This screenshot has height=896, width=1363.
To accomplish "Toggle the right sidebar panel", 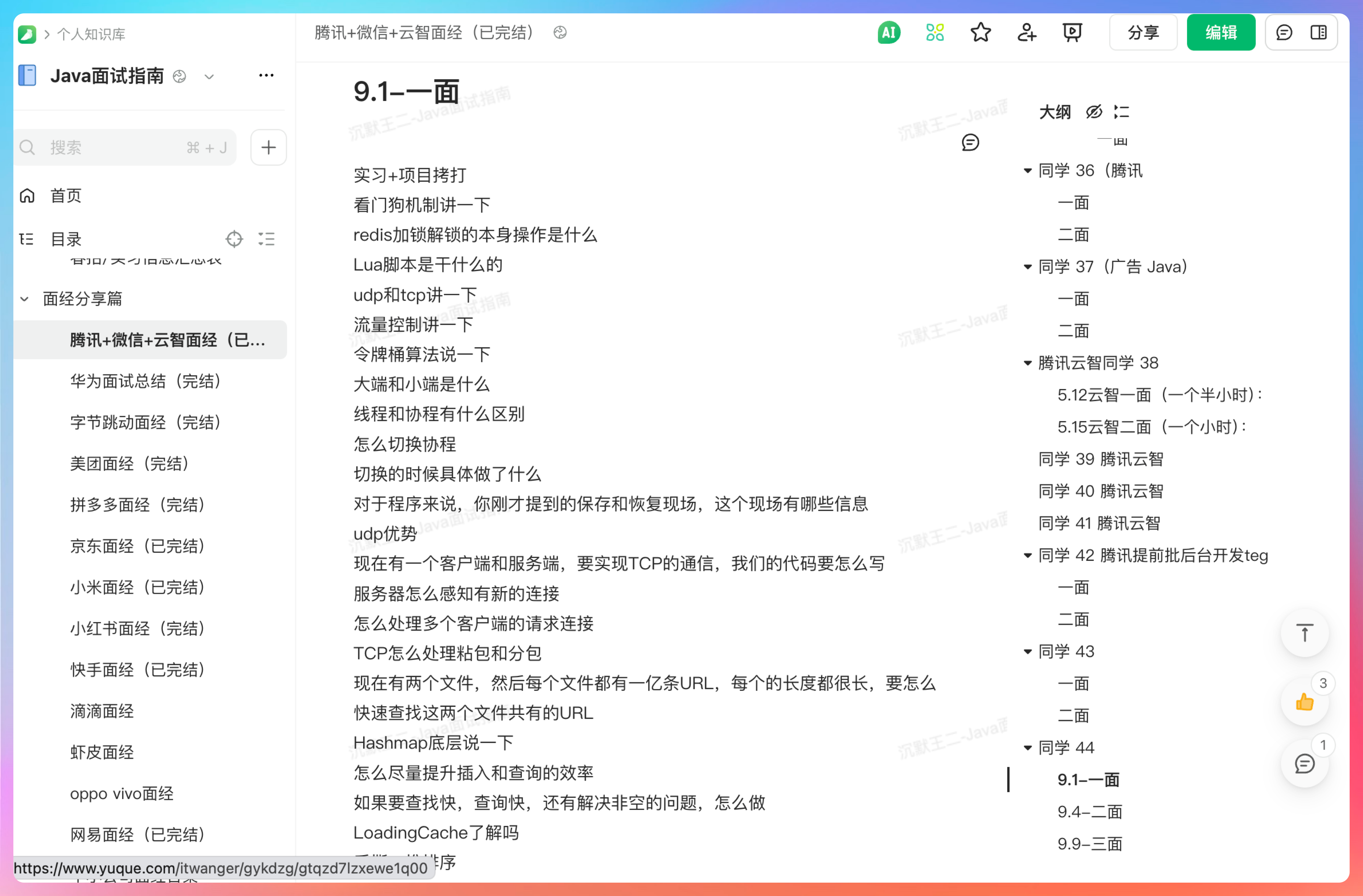I will point(1318,33).
